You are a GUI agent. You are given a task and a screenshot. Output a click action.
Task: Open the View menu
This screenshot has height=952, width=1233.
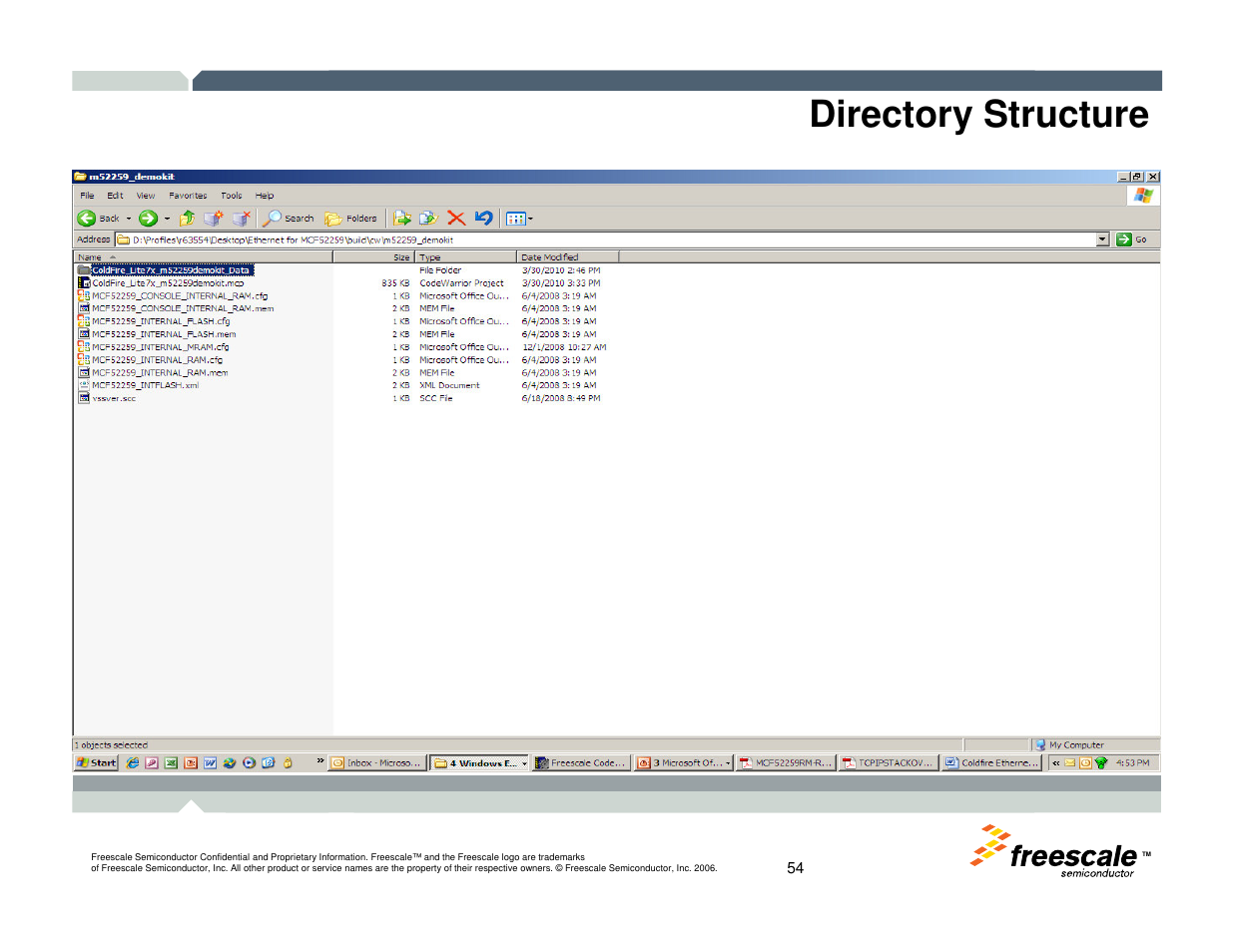click(x=146, y=196)
